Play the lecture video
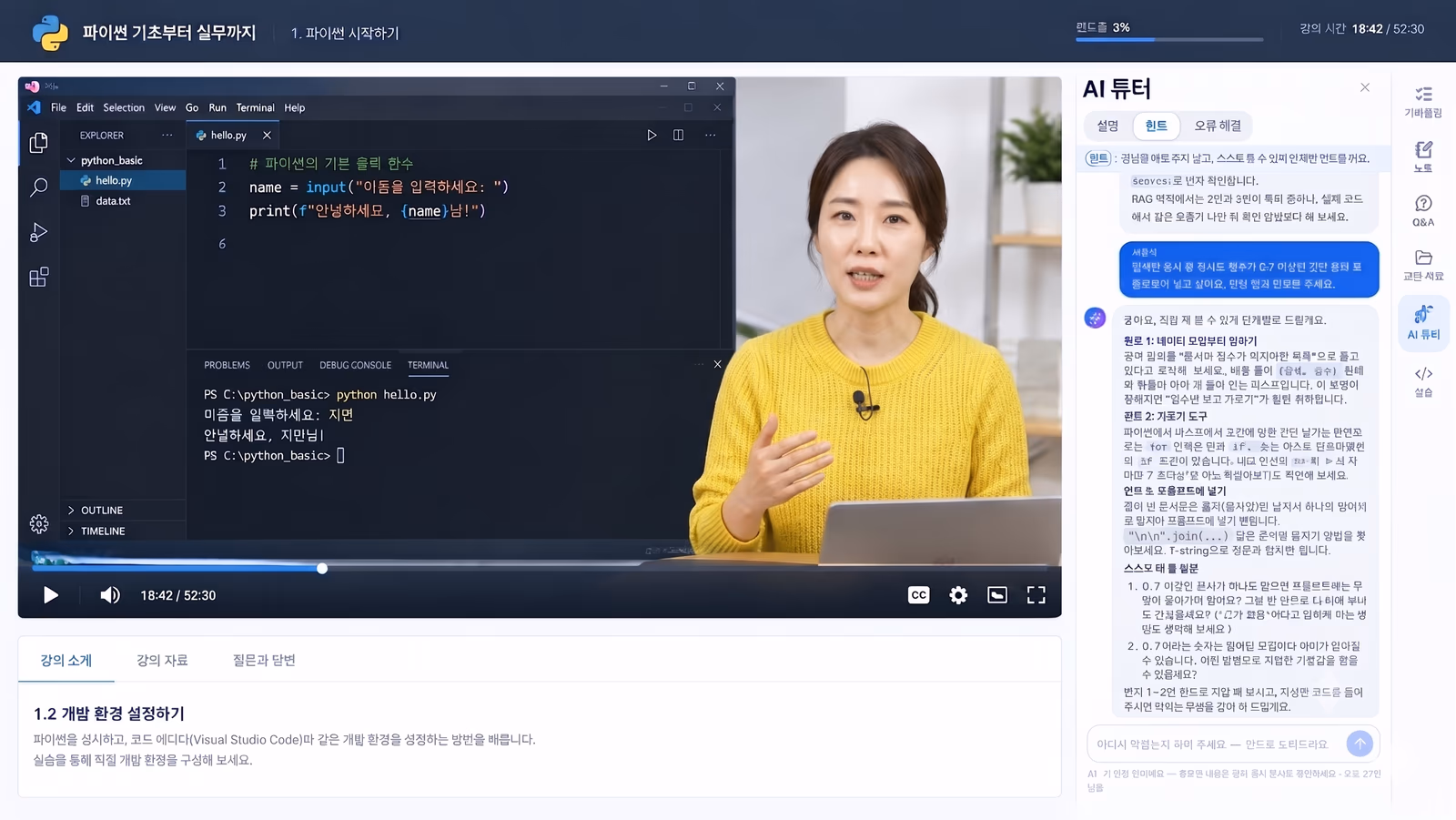 click(x=51, y=595)
